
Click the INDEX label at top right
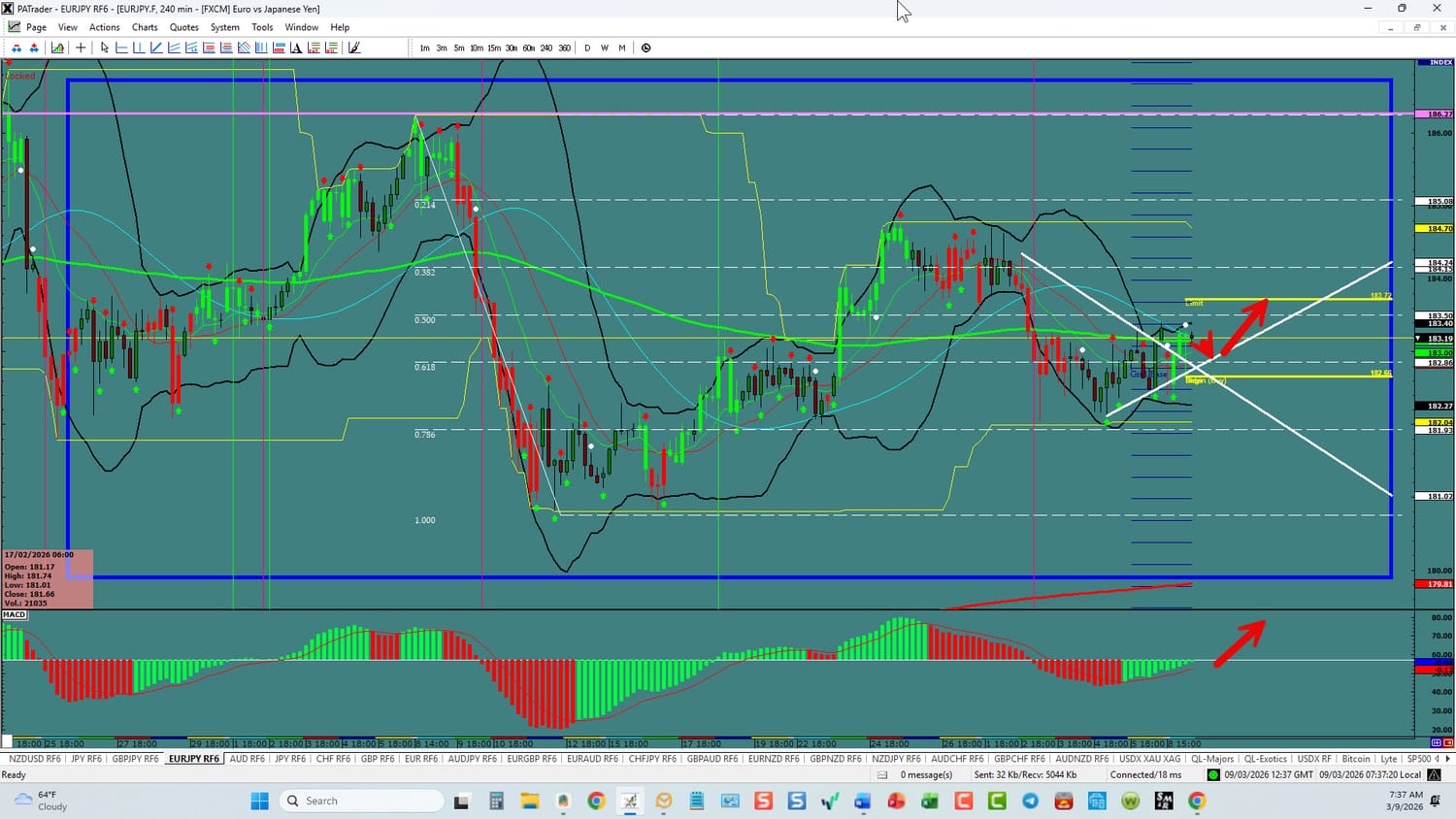(x=1440, y=62)
